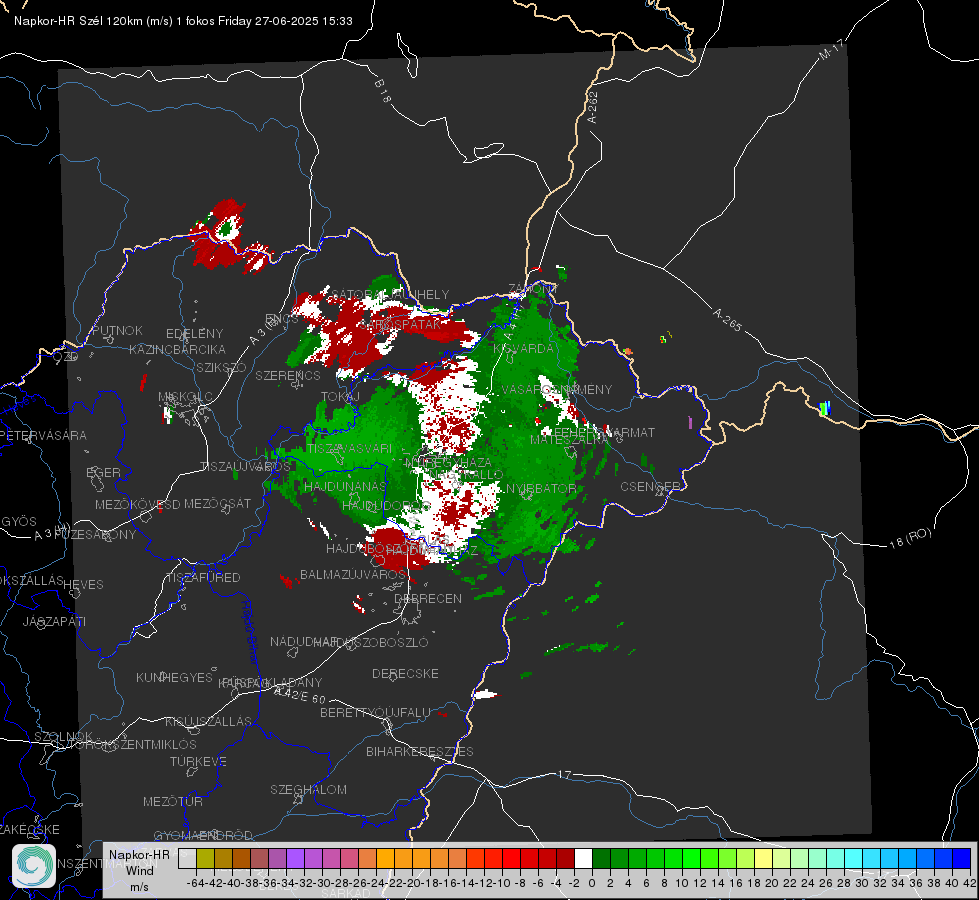The image size is (979, 900).
Task: Click the TISZAFÜRED town label
Action: pos(204,578)
